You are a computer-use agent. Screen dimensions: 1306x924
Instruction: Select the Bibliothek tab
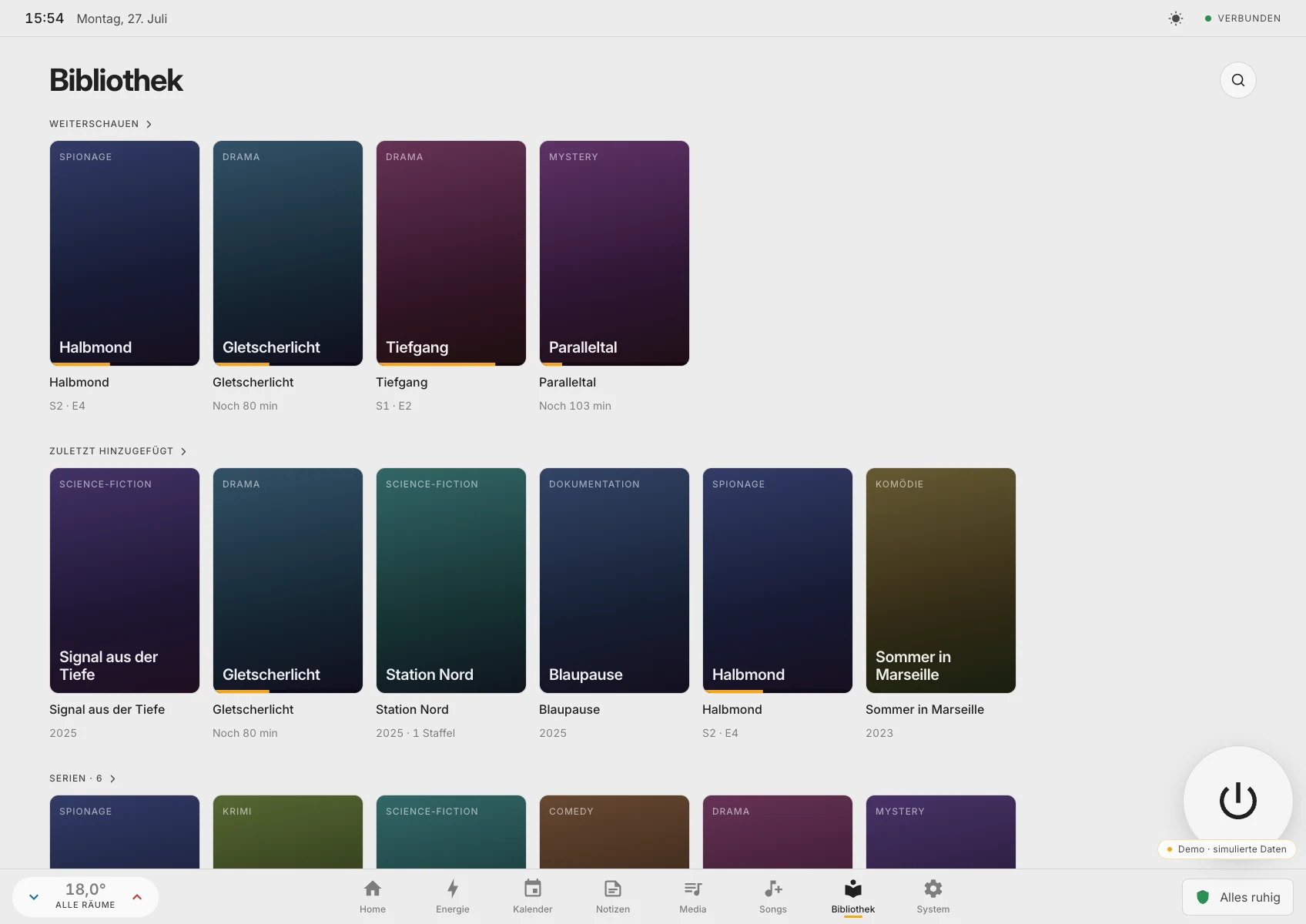853,896
